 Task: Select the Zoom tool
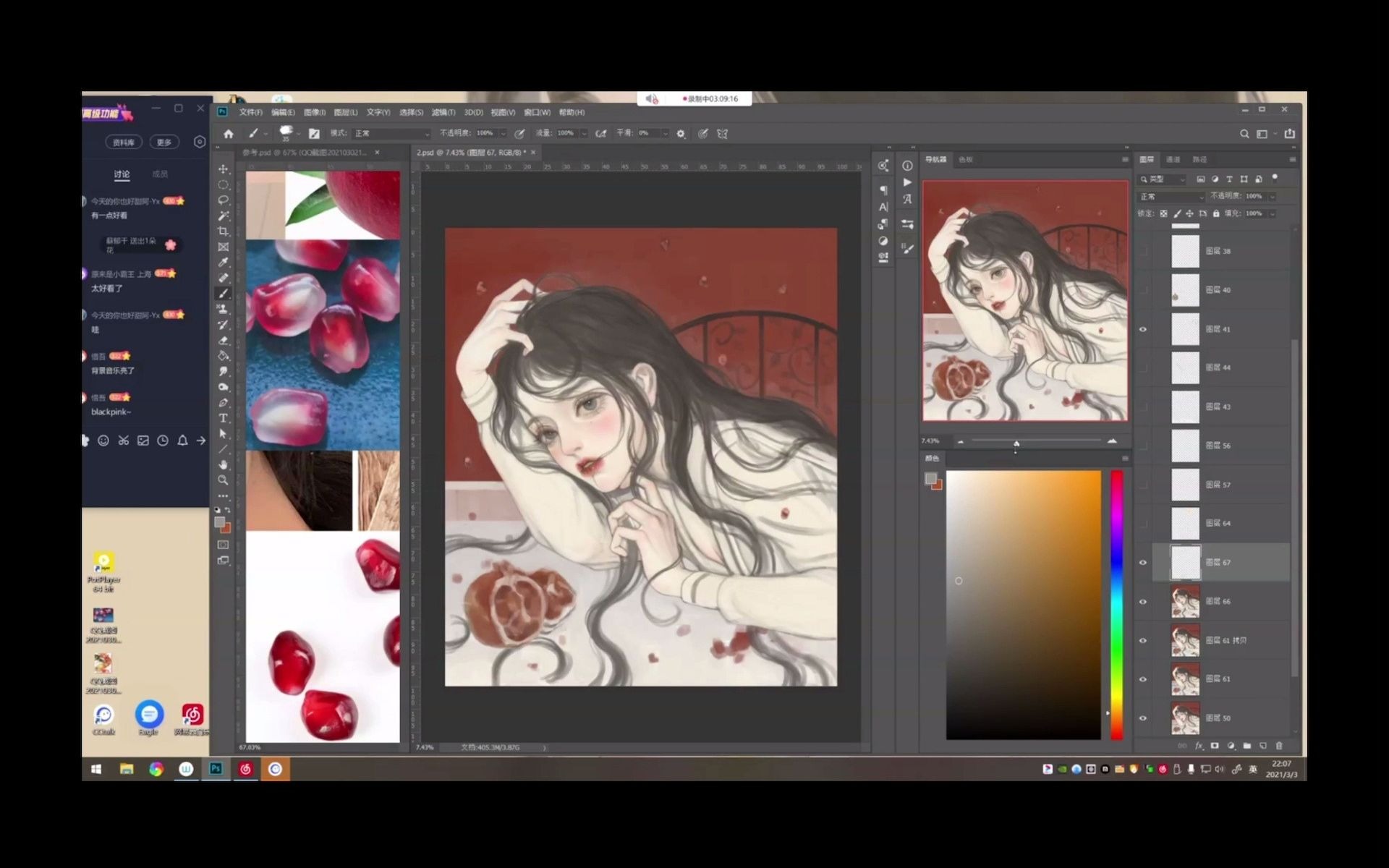pyautogui.click(x=223, y=480)
